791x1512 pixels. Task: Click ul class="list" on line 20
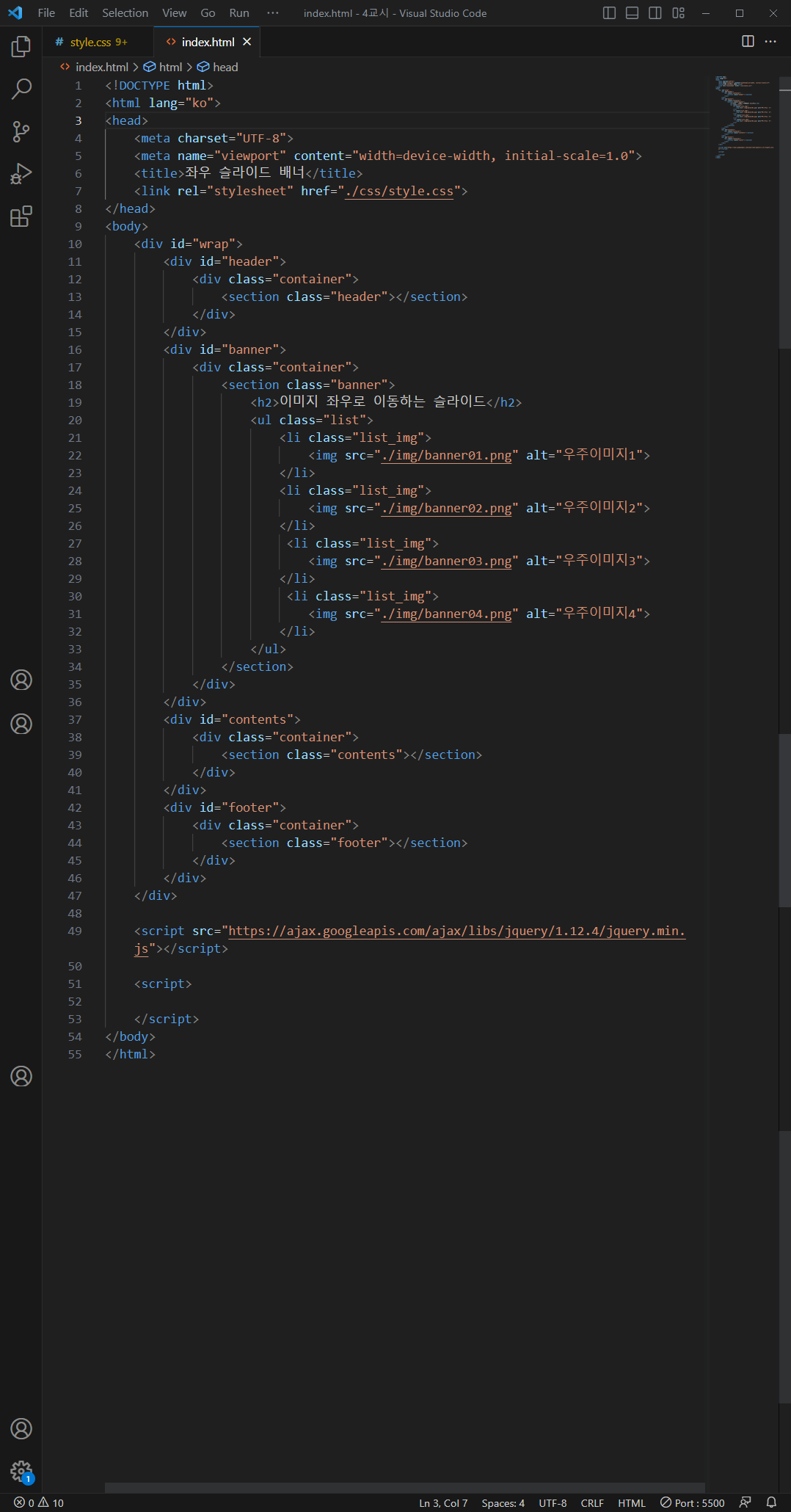pos(312,420)
